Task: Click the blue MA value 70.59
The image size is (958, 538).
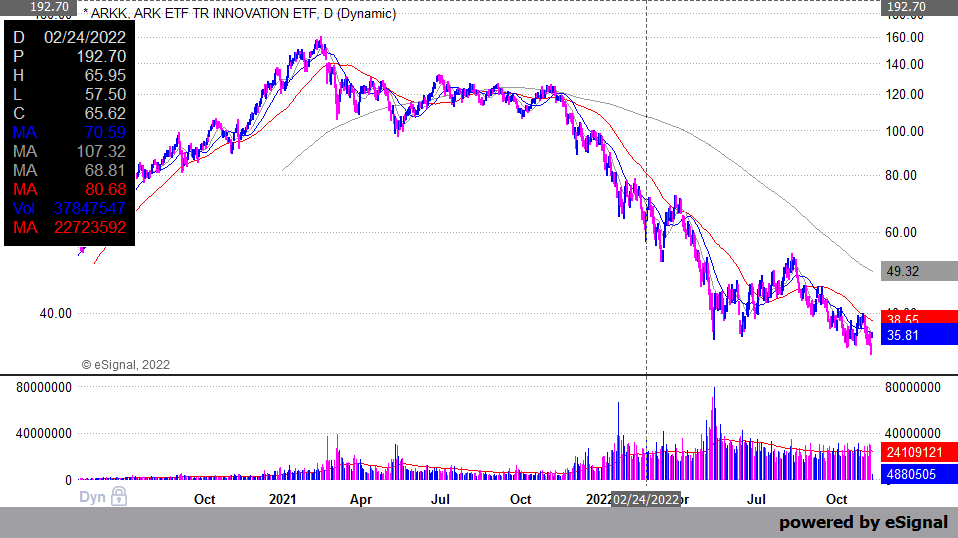Action: 105,132
